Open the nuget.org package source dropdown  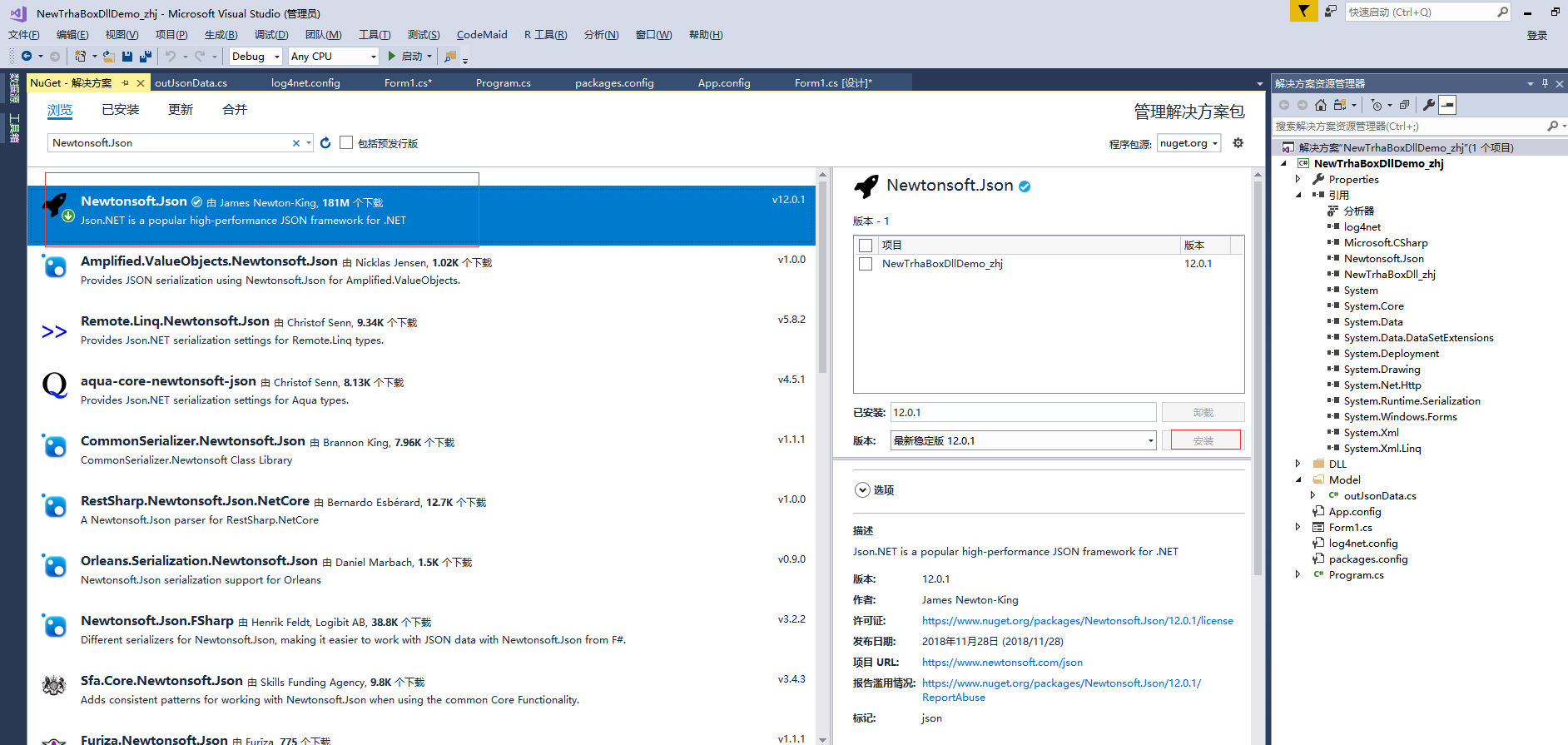(1188, 143)
